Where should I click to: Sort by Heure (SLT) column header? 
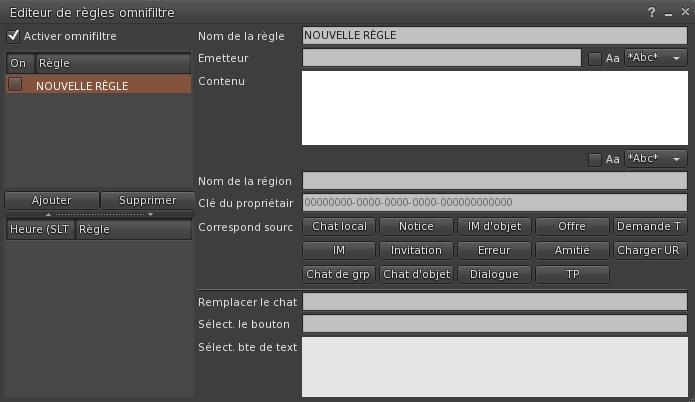click(x=39, y=229)
